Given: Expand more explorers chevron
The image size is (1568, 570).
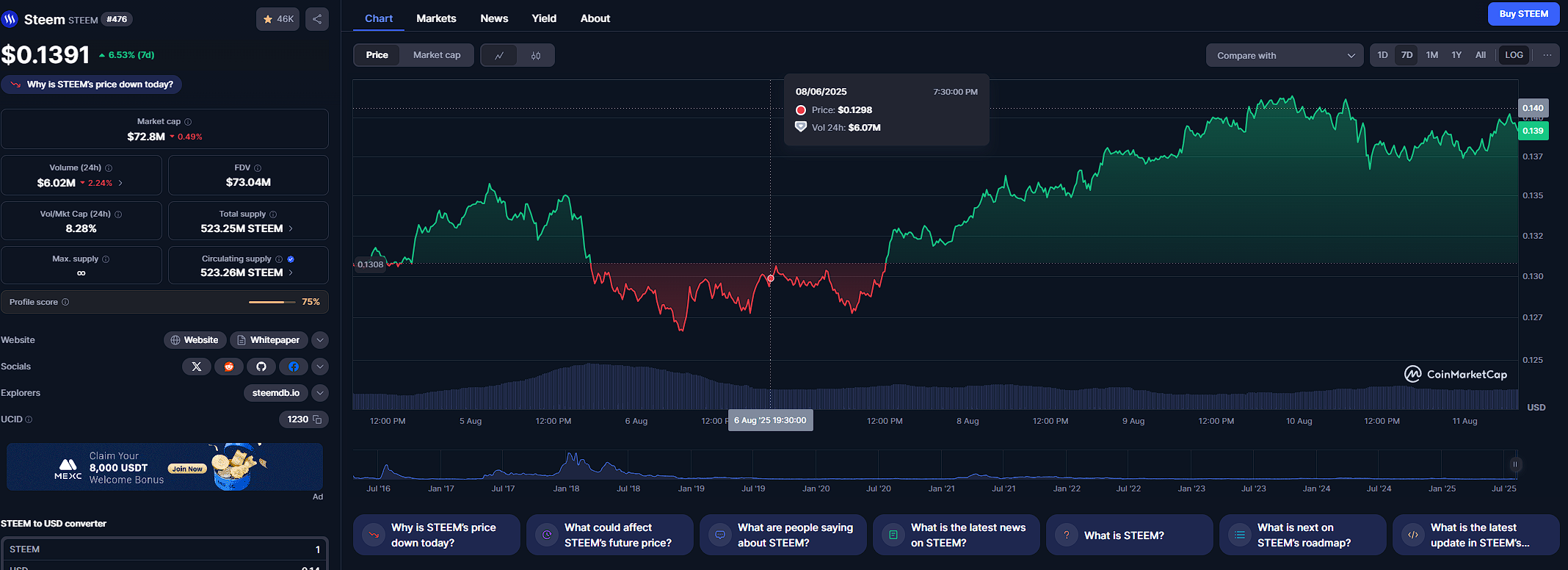Looking at the screenshot, I should pyautogui.click(x=320, y=393).
